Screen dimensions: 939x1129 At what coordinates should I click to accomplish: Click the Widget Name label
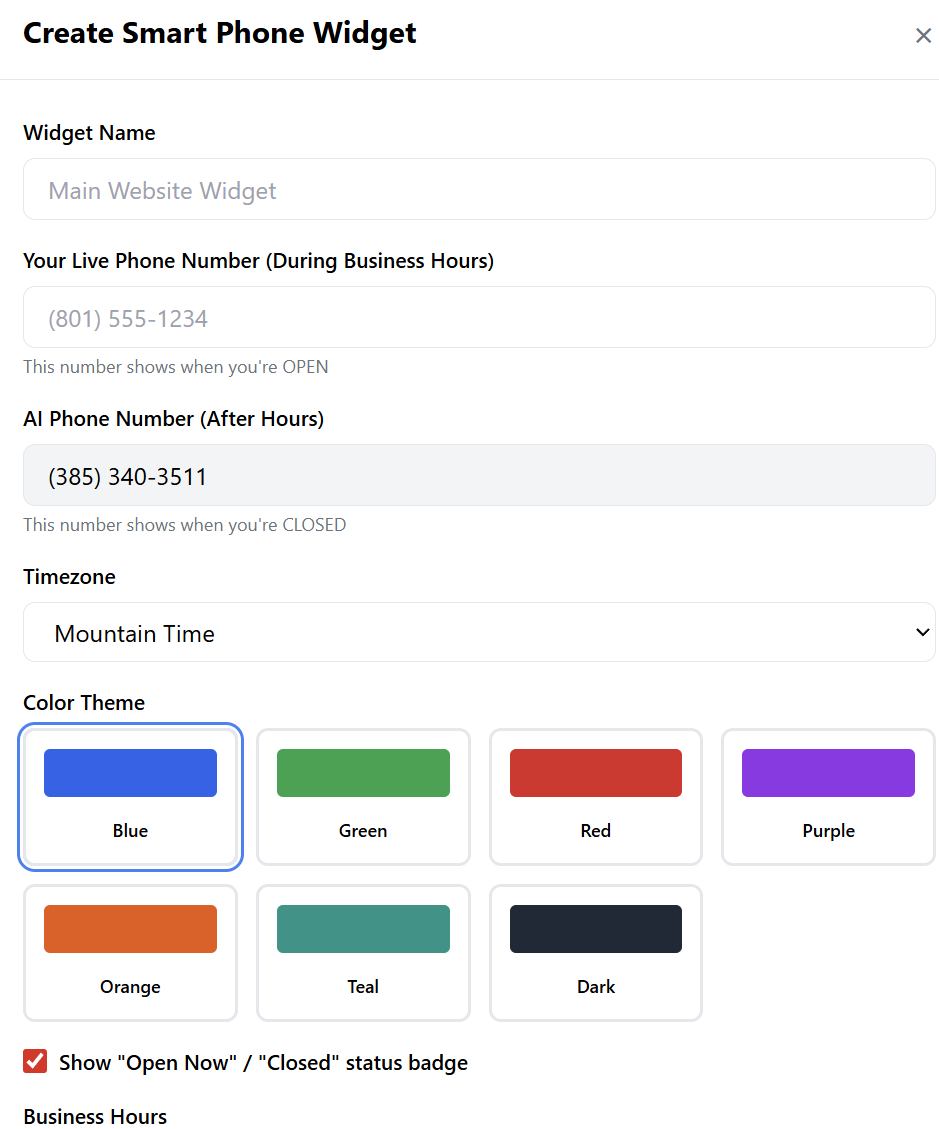[x=89, y=133]
